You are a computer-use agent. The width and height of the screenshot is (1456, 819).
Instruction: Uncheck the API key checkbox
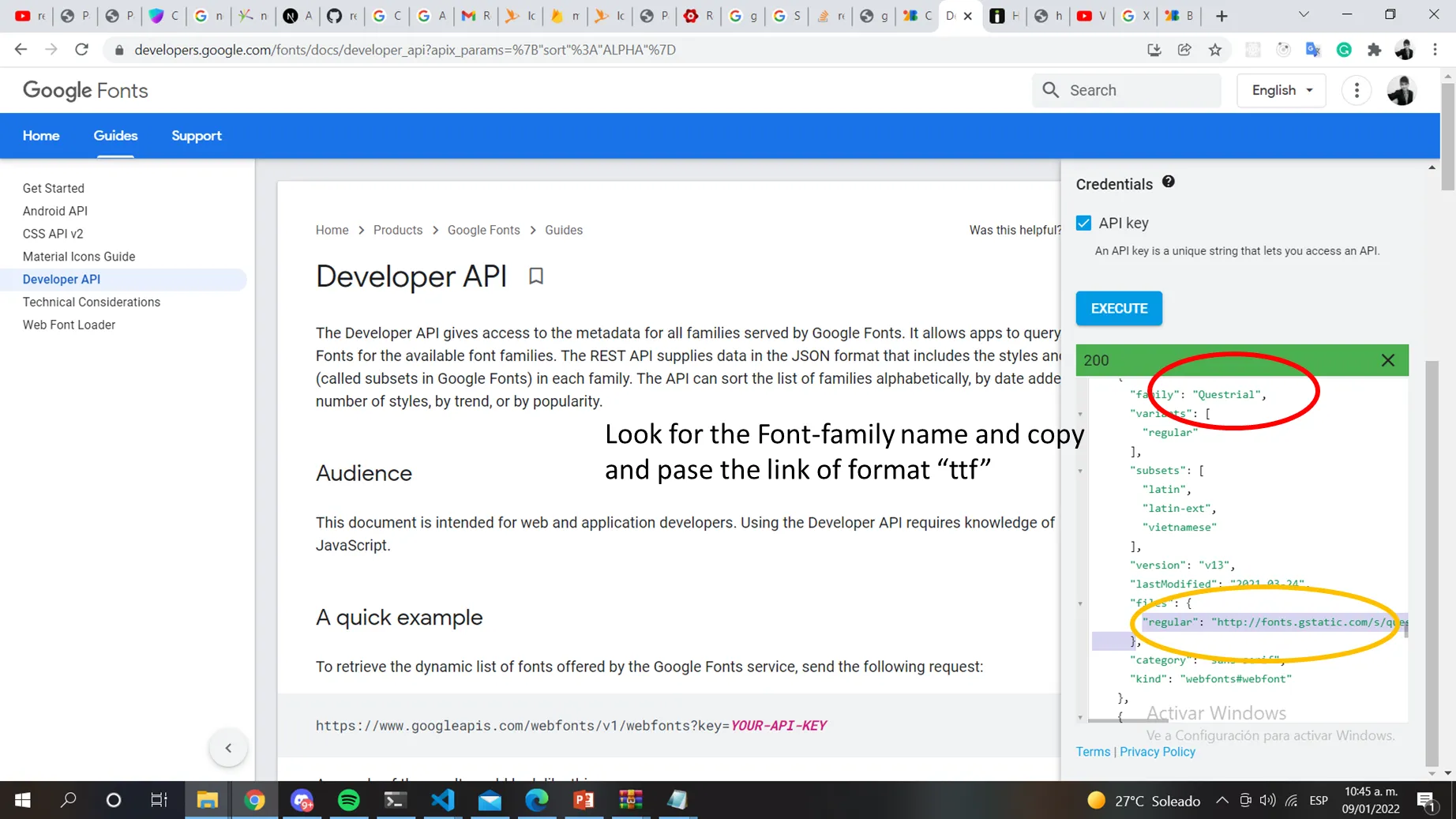pos(1083,224)
